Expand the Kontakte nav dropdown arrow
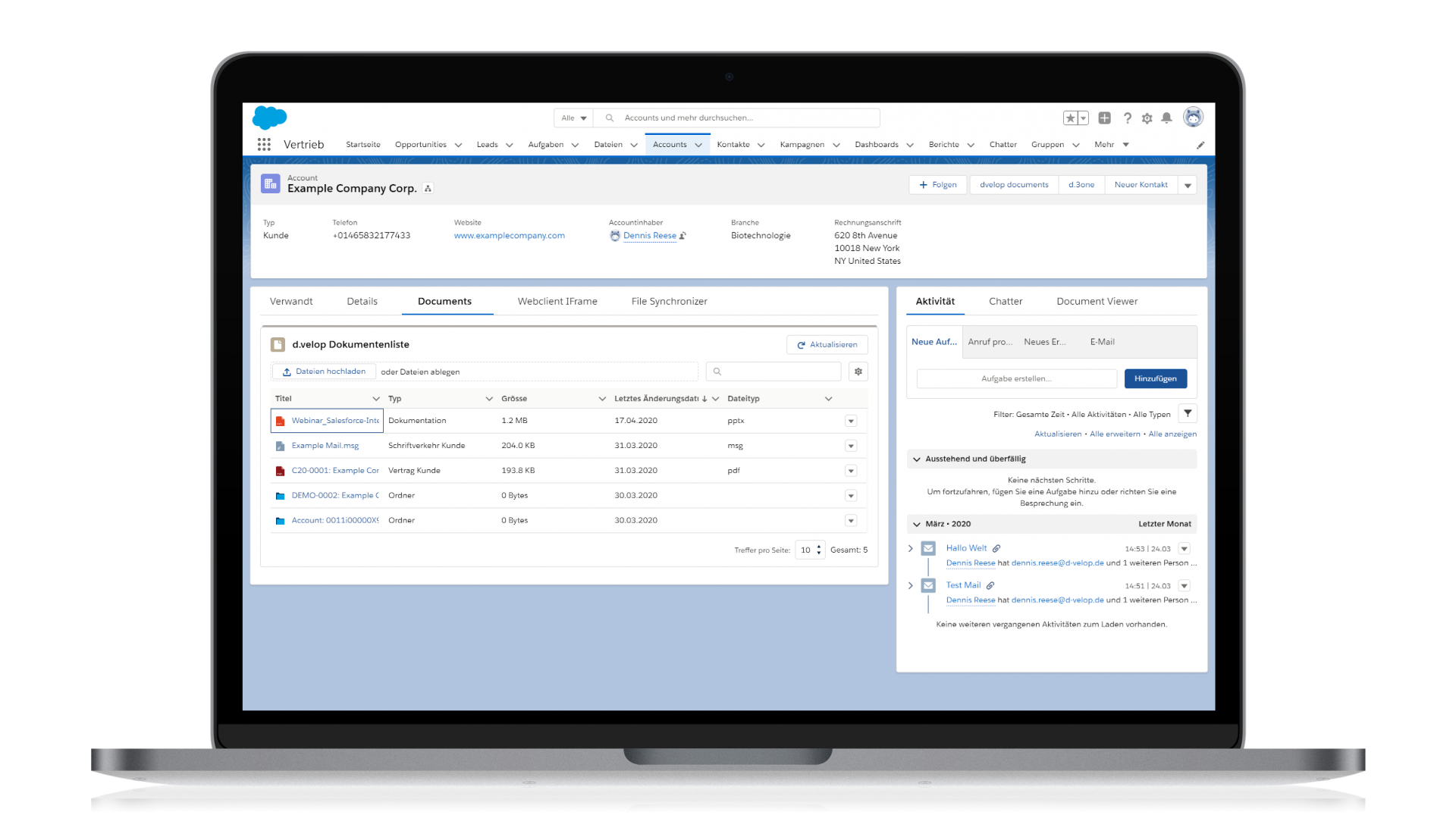The width and height of the screenshot is (1456, 837). coord(761,145)
